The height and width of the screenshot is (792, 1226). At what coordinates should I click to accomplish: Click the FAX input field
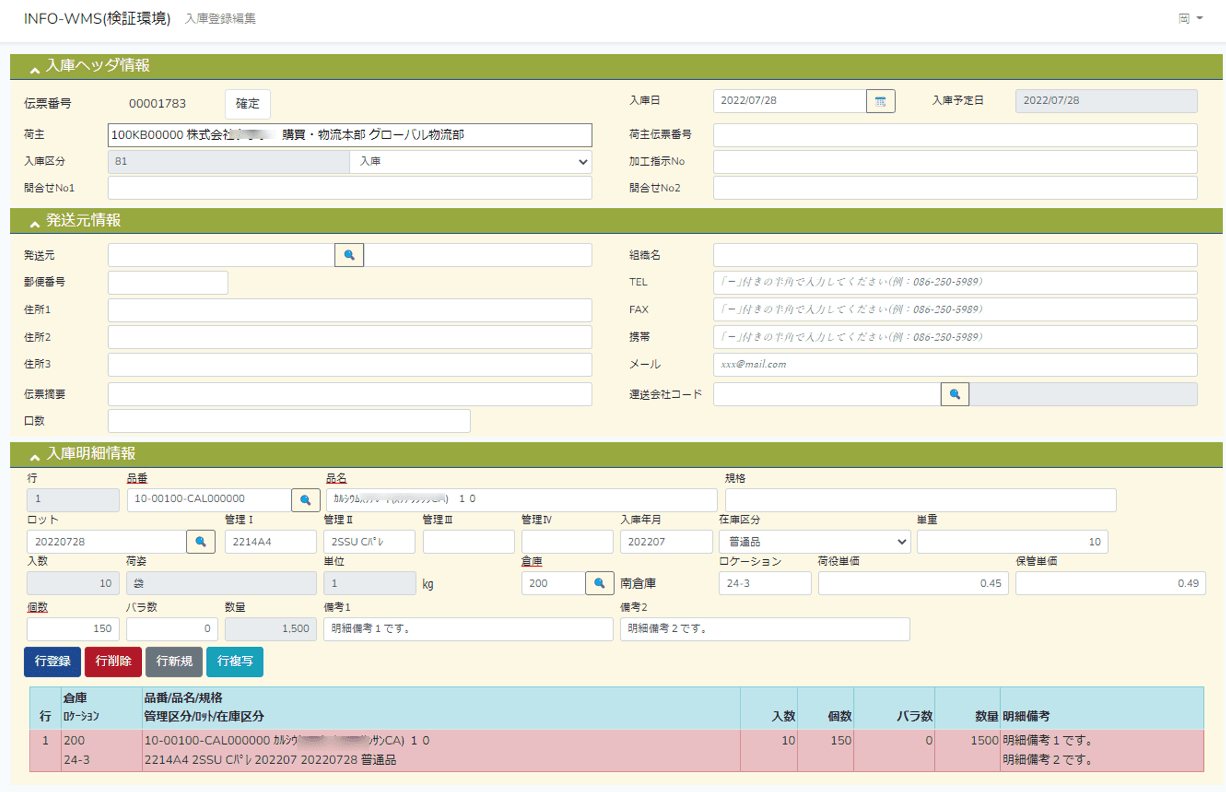click(955, 310)
